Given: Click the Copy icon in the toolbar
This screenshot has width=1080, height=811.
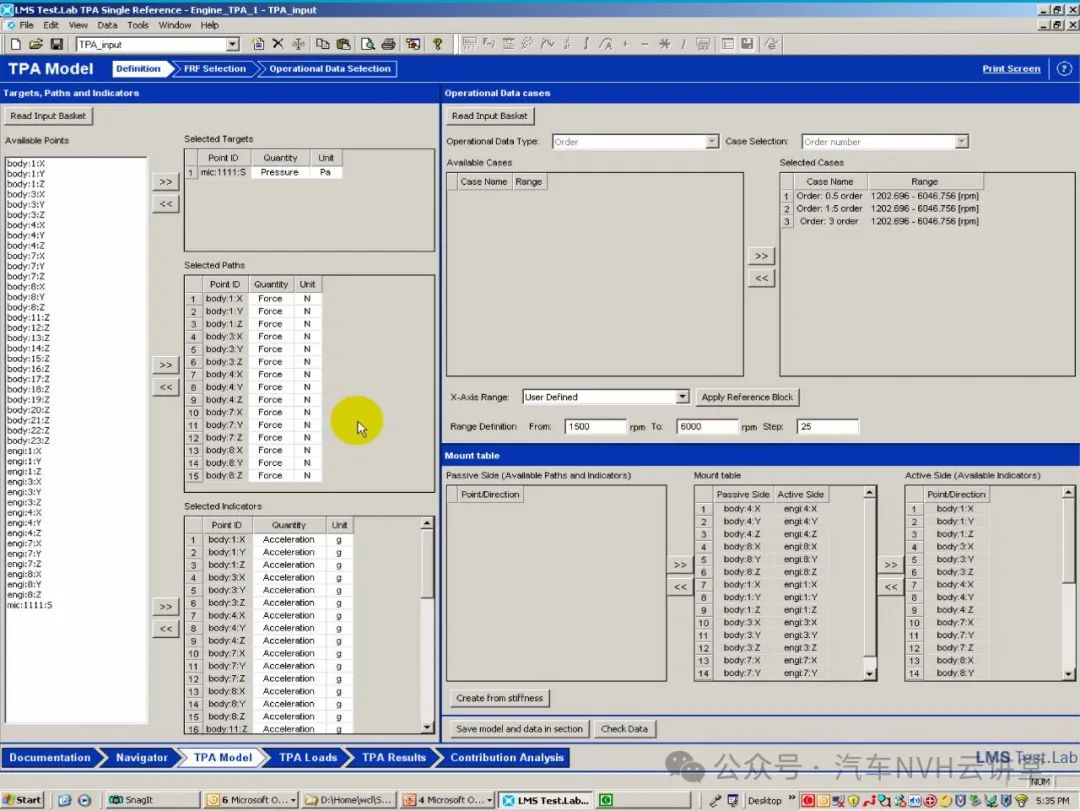Looking at the screenshot, I should tap(322, 44).
